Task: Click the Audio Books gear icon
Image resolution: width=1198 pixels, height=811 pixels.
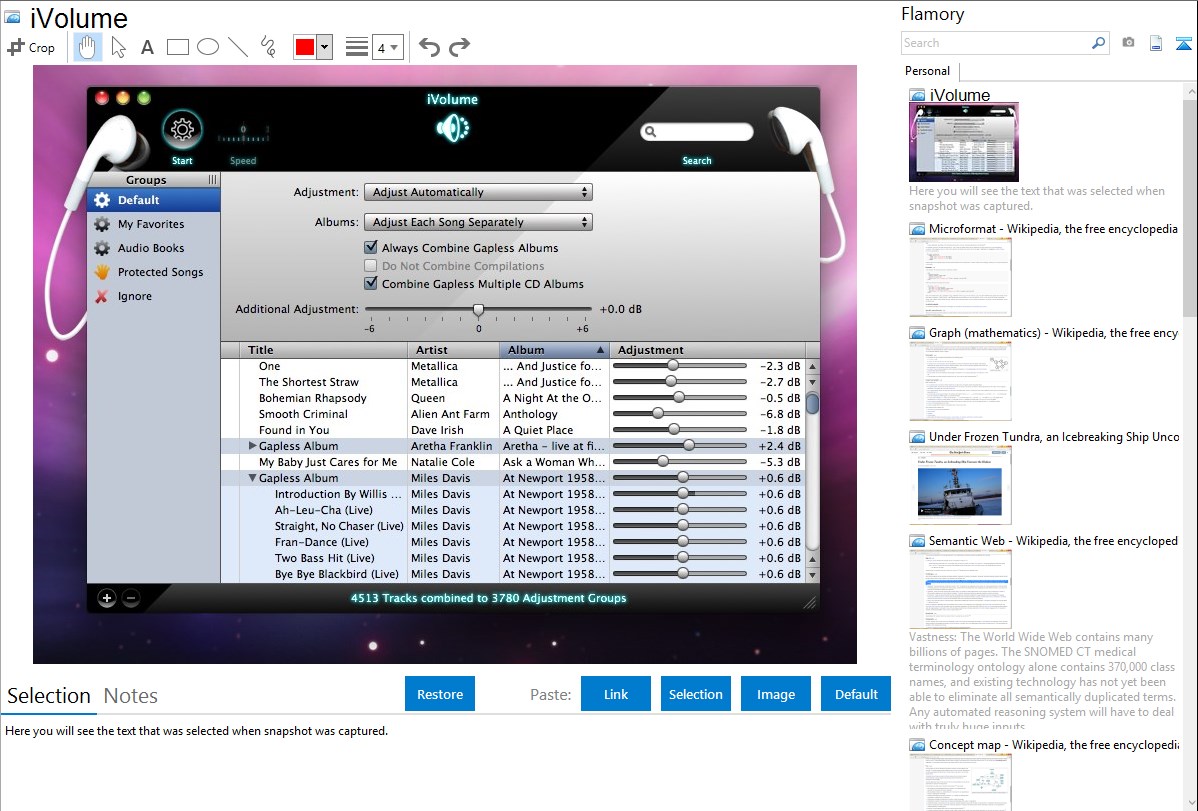Action: (102, 248)
